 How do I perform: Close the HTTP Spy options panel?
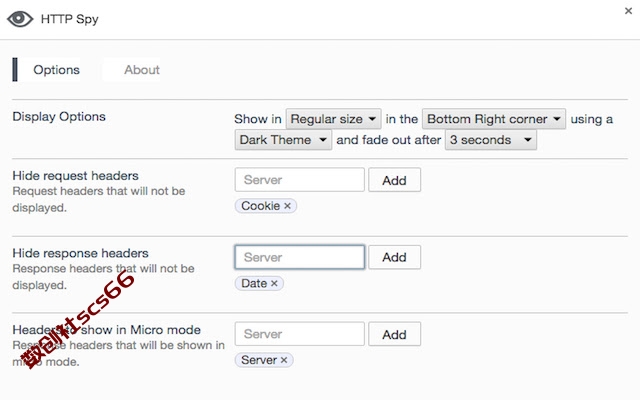coord(628,11)
